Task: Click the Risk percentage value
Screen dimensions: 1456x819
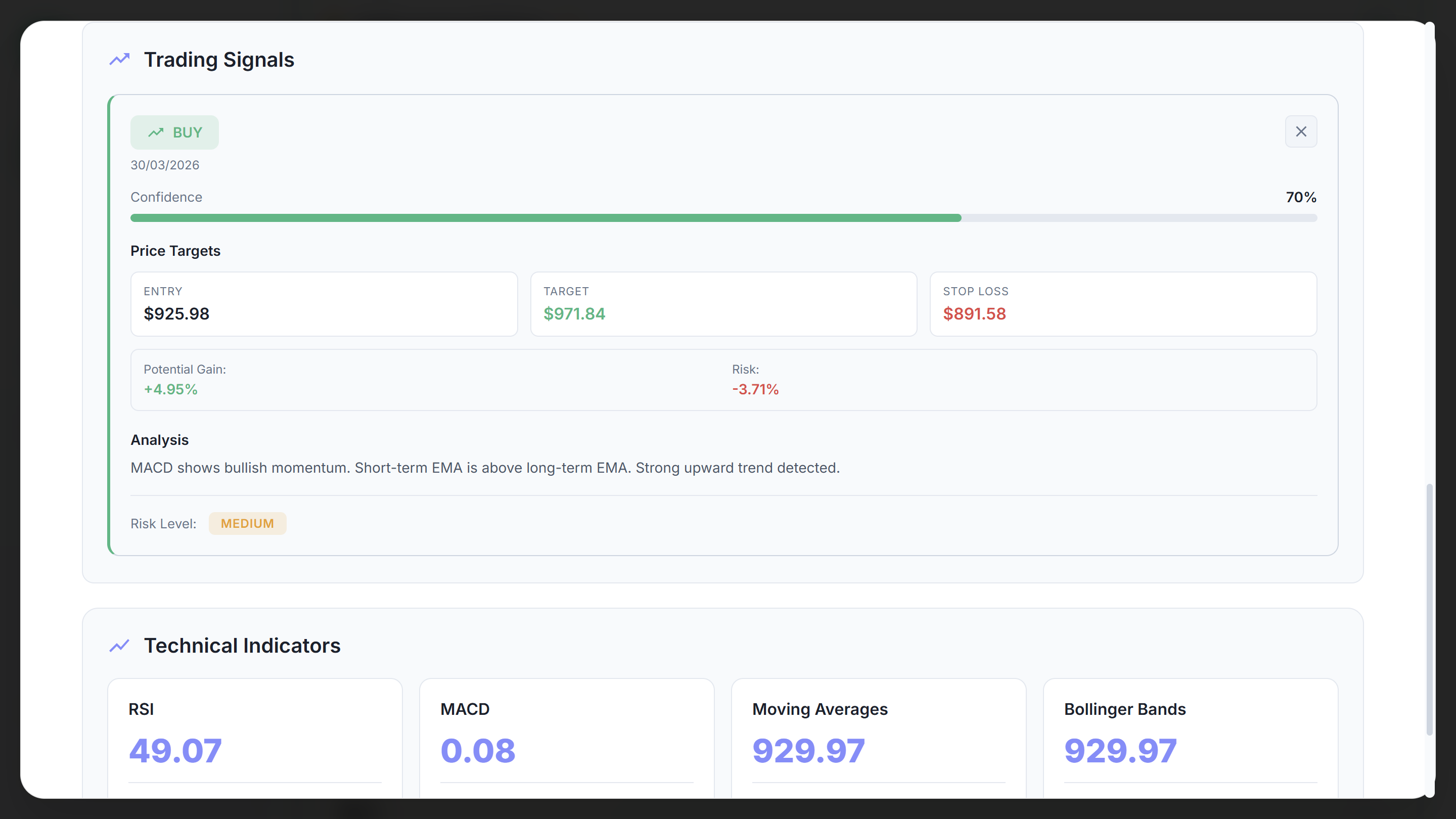Action: (x=755, y=389)
